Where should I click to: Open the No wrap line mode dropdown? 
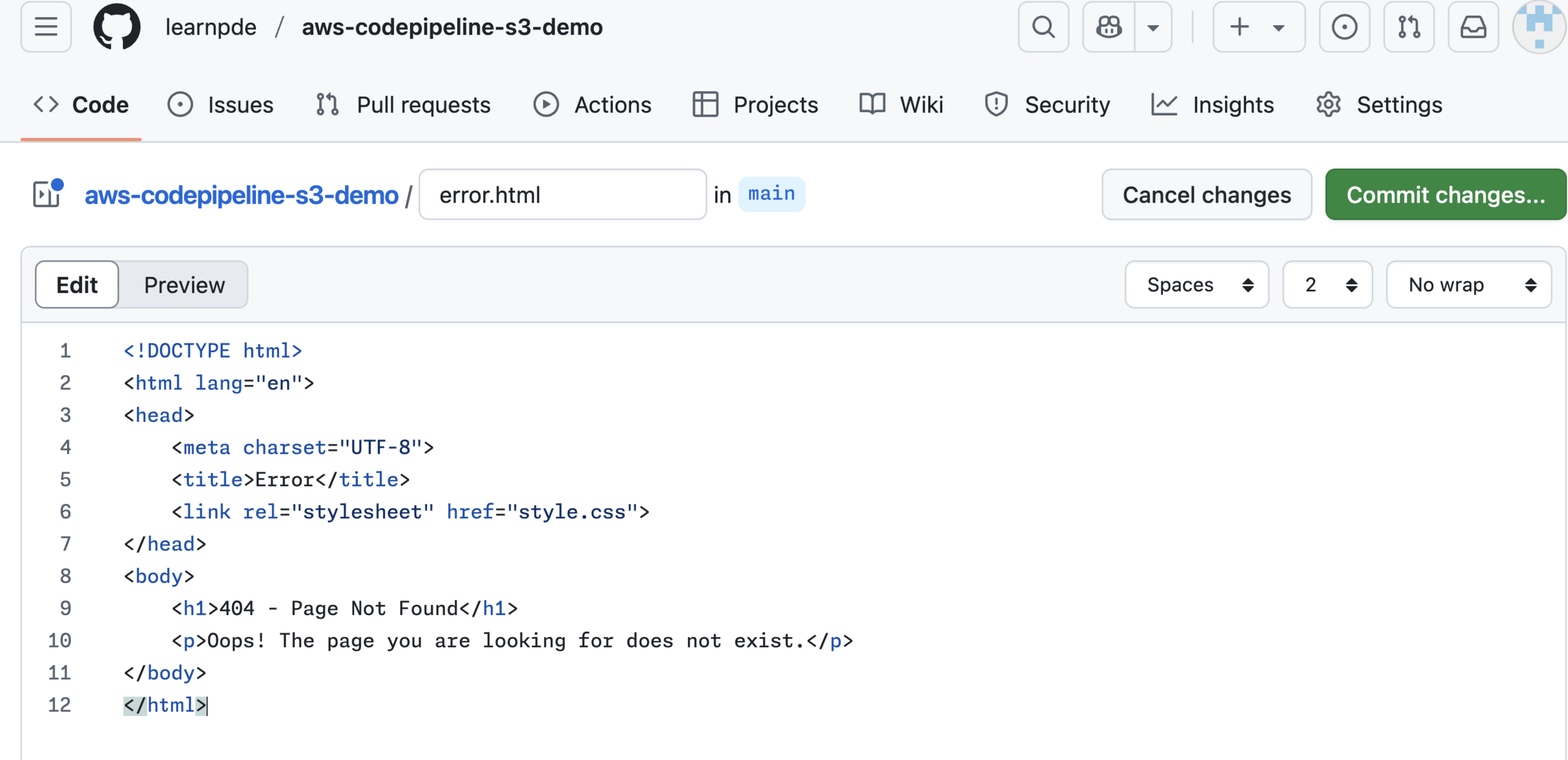(x=1469, y=285)
